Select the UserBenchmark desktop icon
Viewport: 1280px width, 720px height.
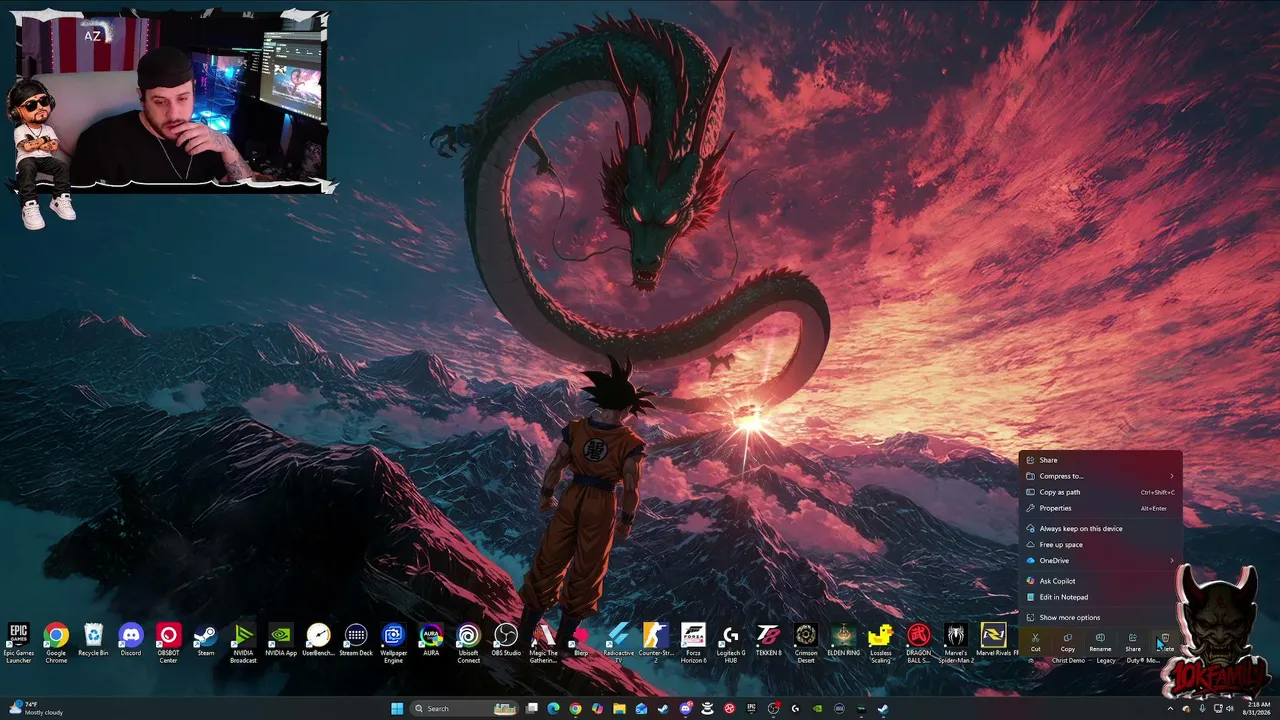(318, 640)
